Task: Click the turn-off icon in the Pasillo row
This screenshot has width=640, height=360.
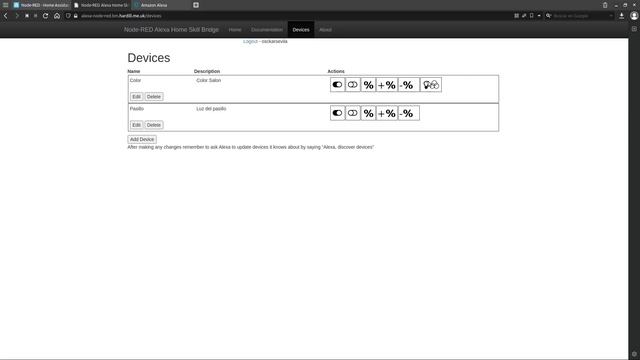Action: [353, 113]
